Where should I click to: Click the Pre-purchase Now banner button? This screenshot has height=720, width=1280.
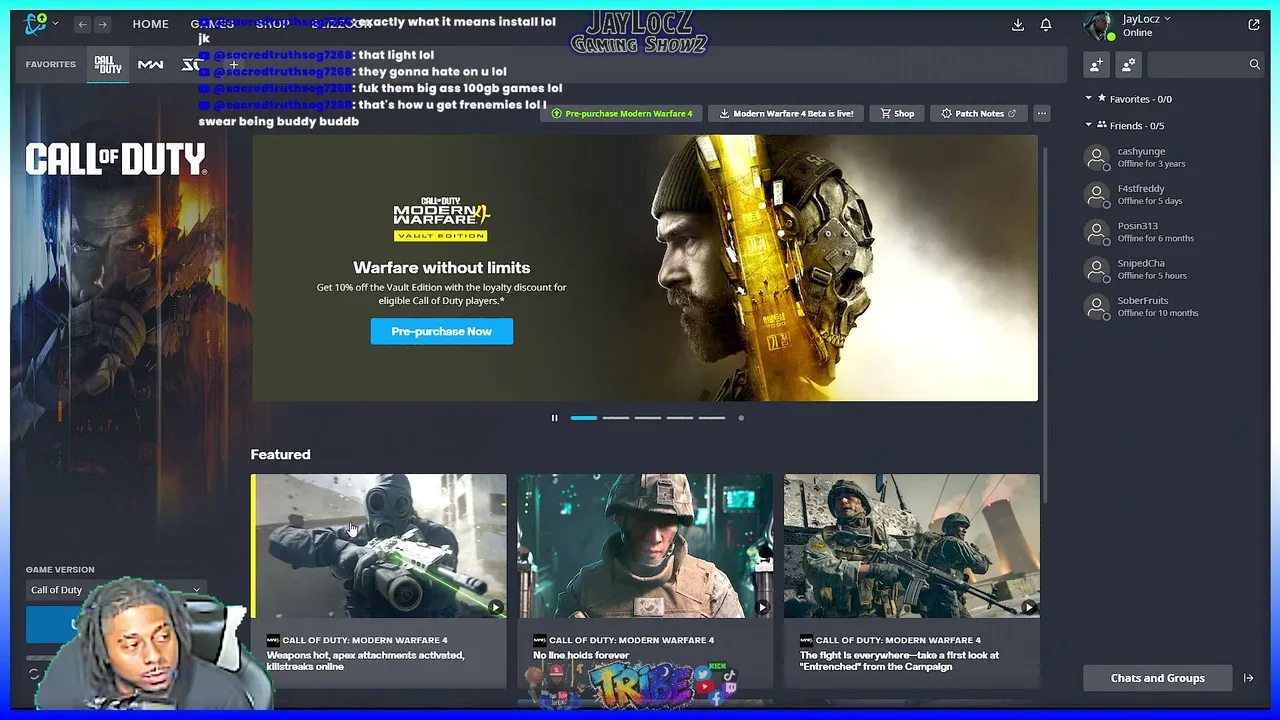[442, 331]
